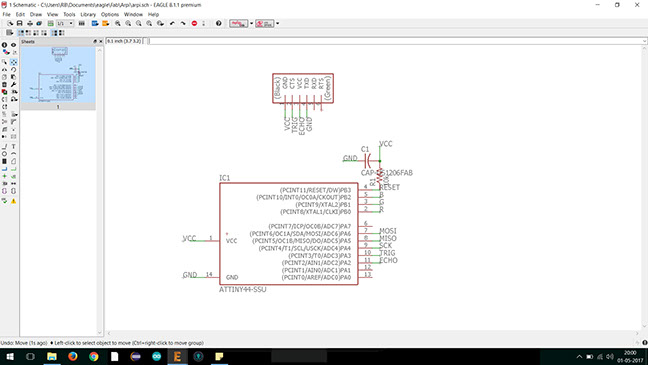Select the Move tool
Screen dimensions: 648x365
[14, 62]
